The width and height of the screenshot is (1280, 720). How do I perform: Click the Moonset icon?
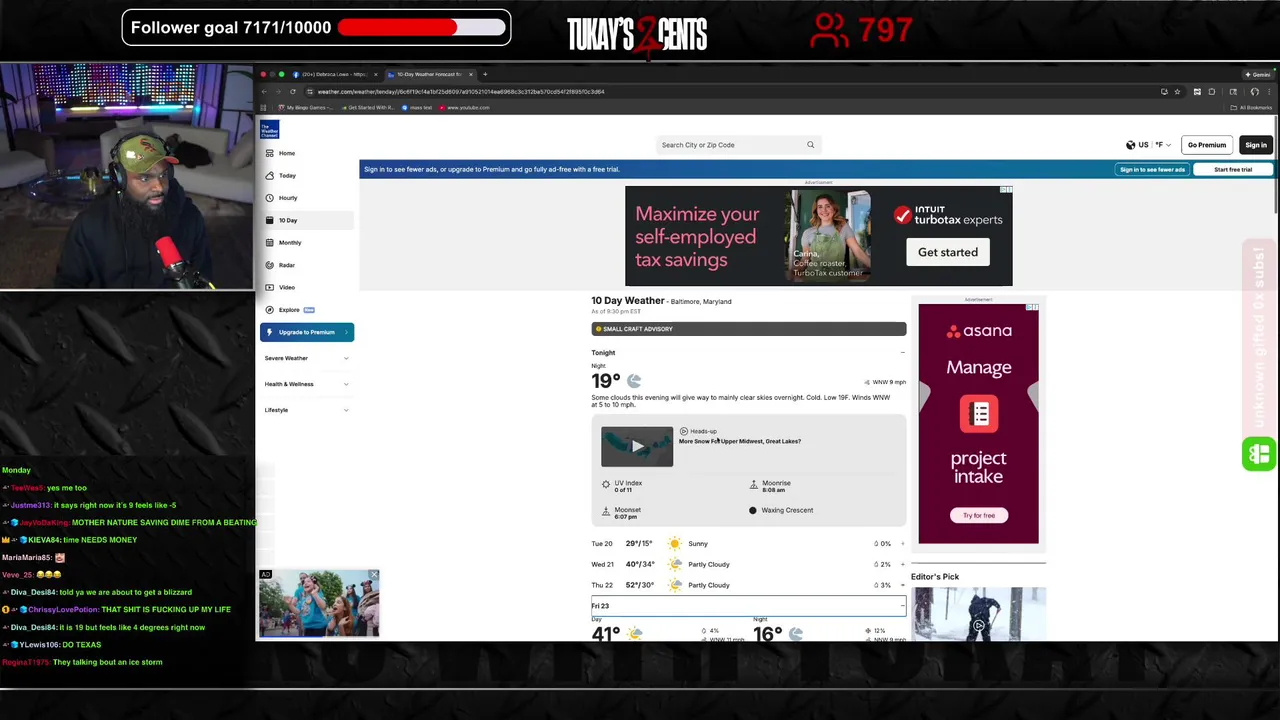[x=606, y=512]
